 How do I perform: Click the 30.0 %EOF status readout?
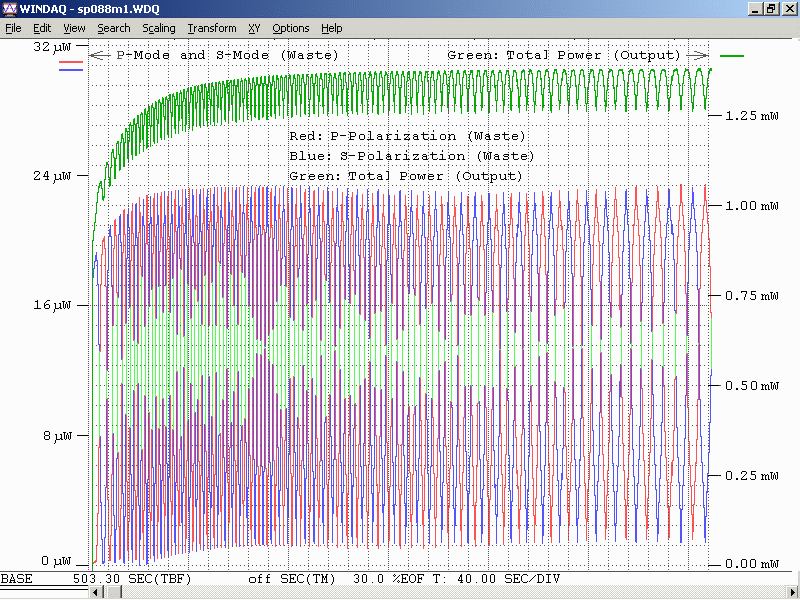(388, 579)
